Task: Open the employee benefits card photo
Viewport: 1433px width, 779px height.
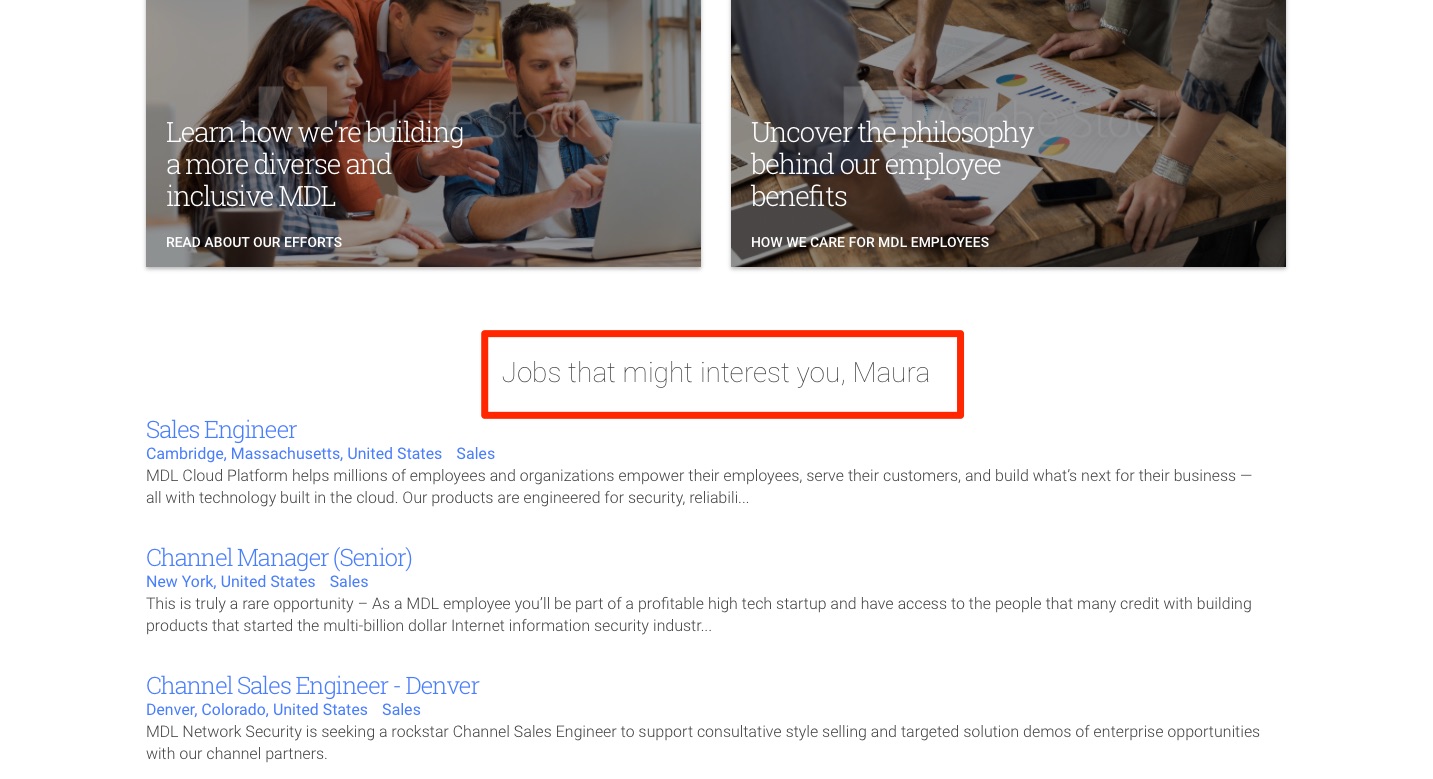Action: [x=1008, y=133]
